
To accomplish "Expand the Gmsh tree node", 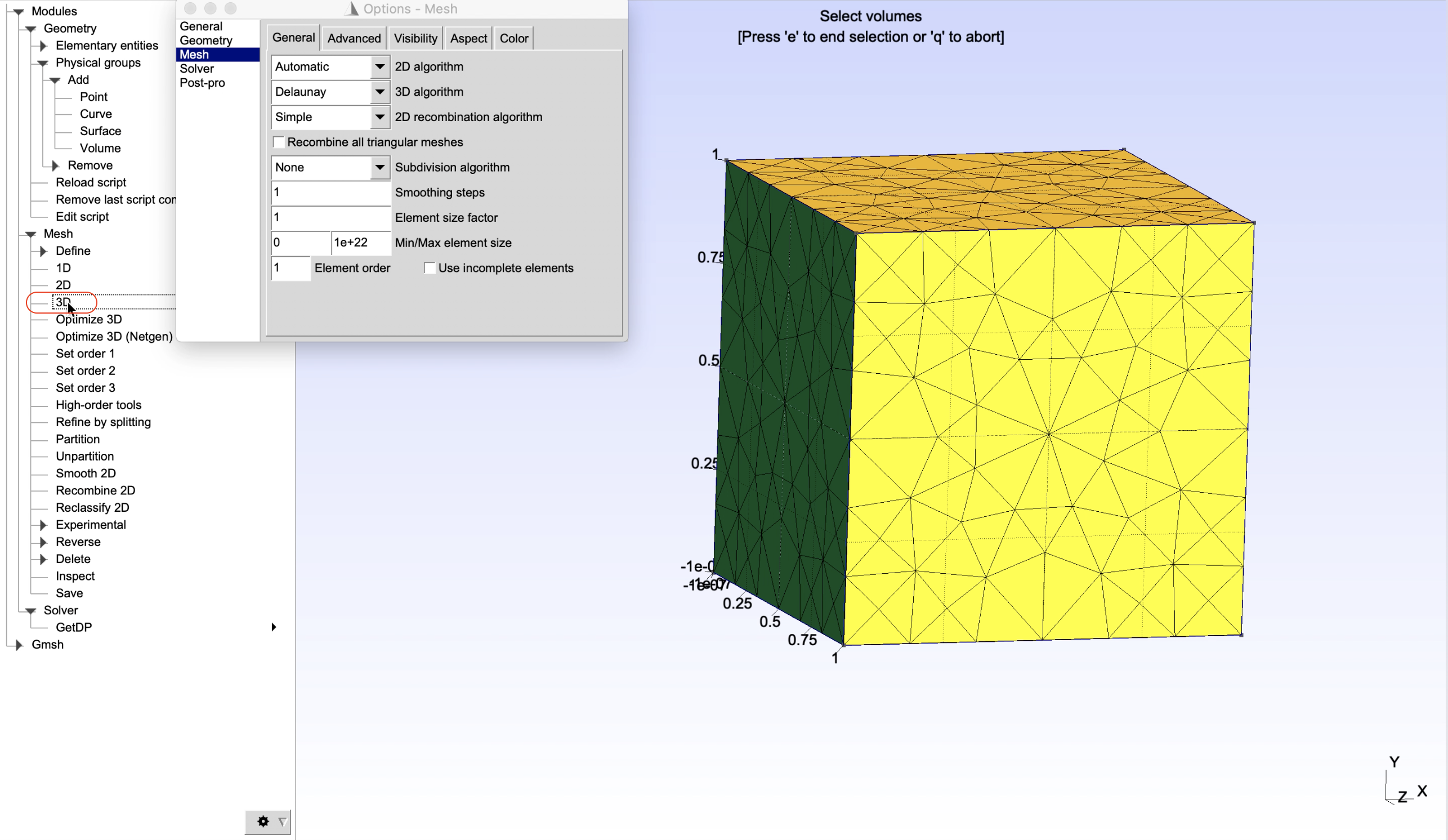I will (19, 644).
